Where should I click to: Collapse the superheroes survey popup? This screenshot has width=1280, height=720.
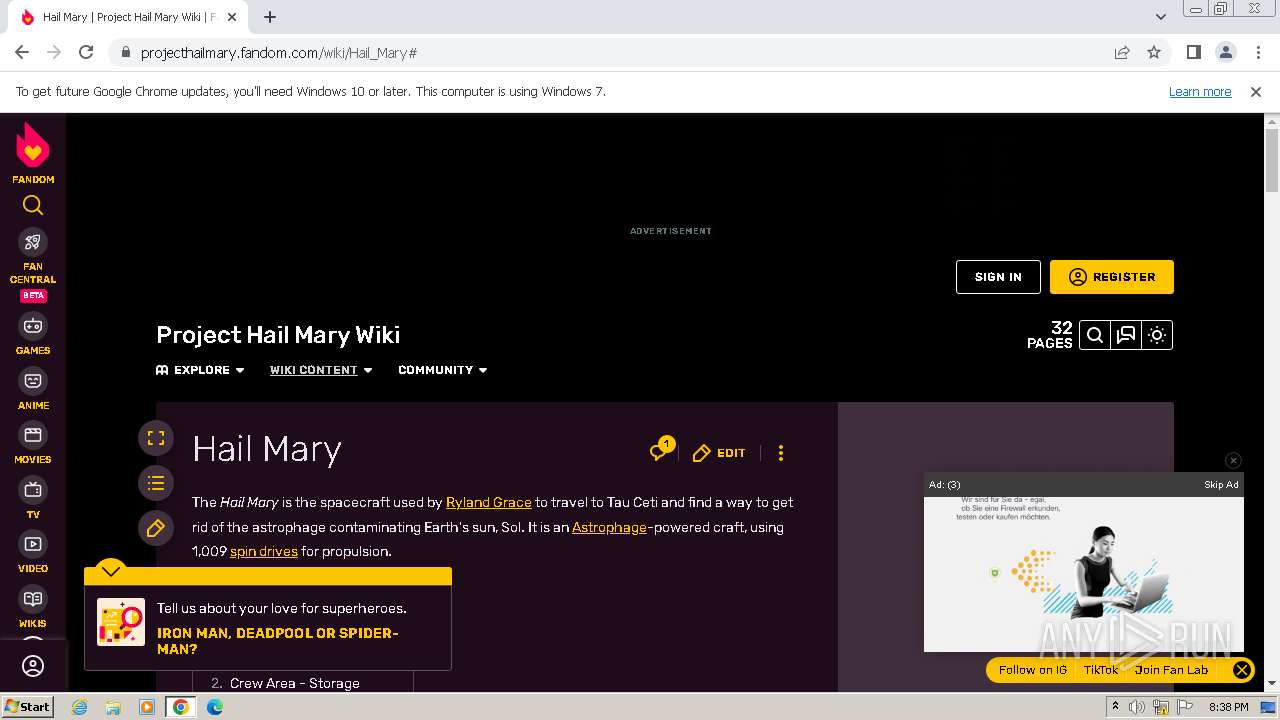click(x=111, y=570)
